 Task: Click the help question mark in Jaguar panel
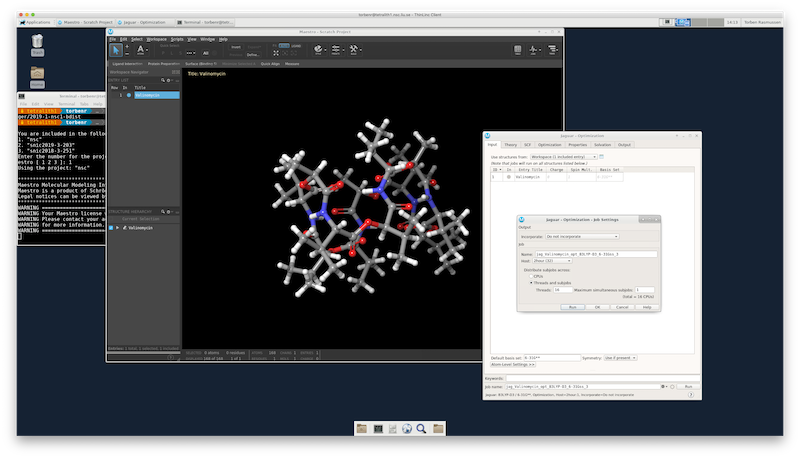(x=690, y=395)
